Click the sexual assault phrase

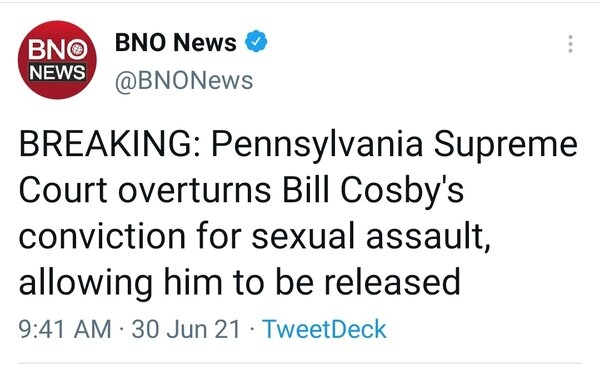click(371, 237)
